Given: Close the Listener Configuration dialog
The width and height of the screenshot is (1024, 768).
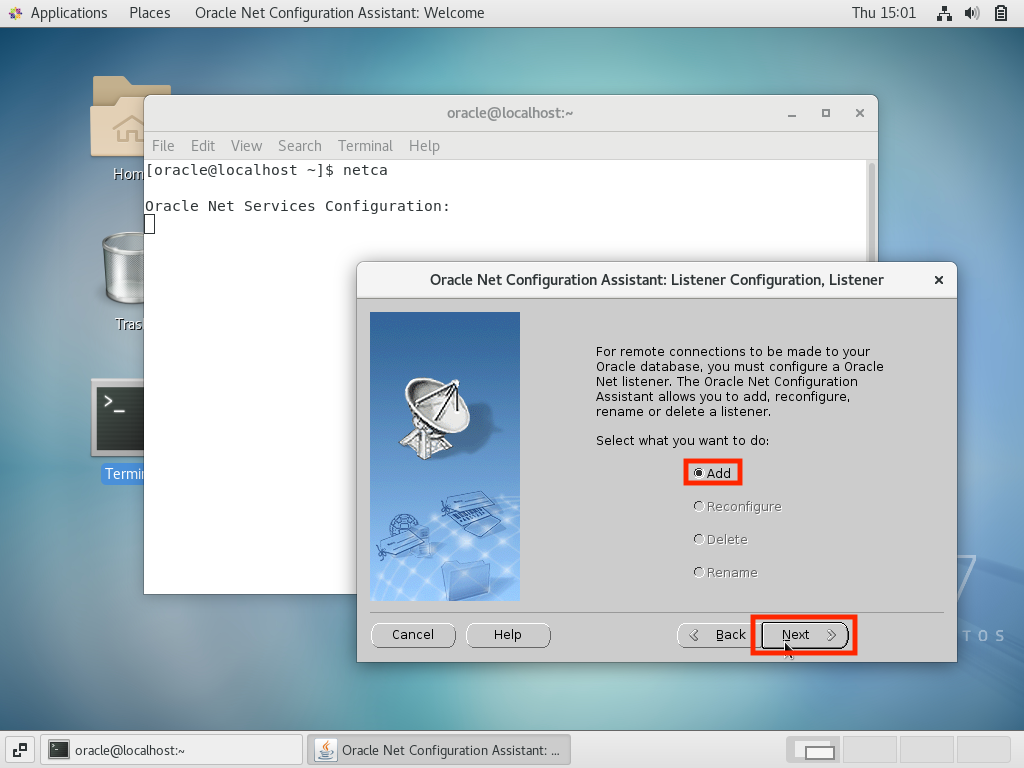Looking at the screenshot, I should pyautogui.click(x=938, y=280).
